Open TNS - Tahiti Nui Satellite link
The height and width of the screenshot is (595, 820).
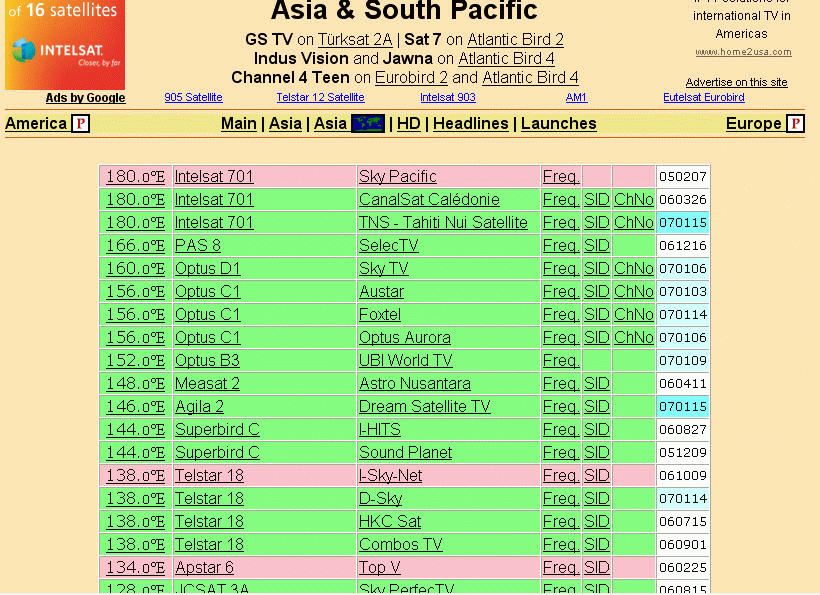point(443,223)
